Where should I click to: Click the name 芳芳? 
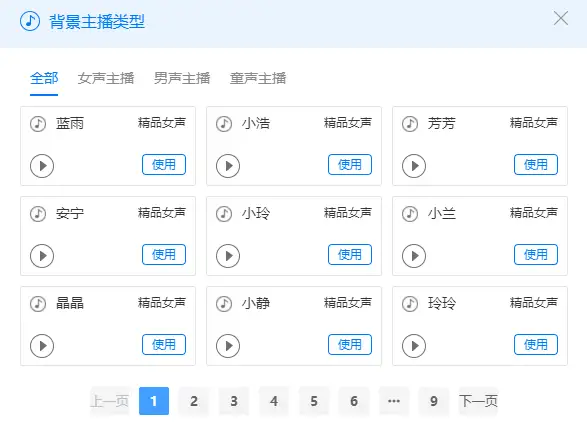coord(442,124)
